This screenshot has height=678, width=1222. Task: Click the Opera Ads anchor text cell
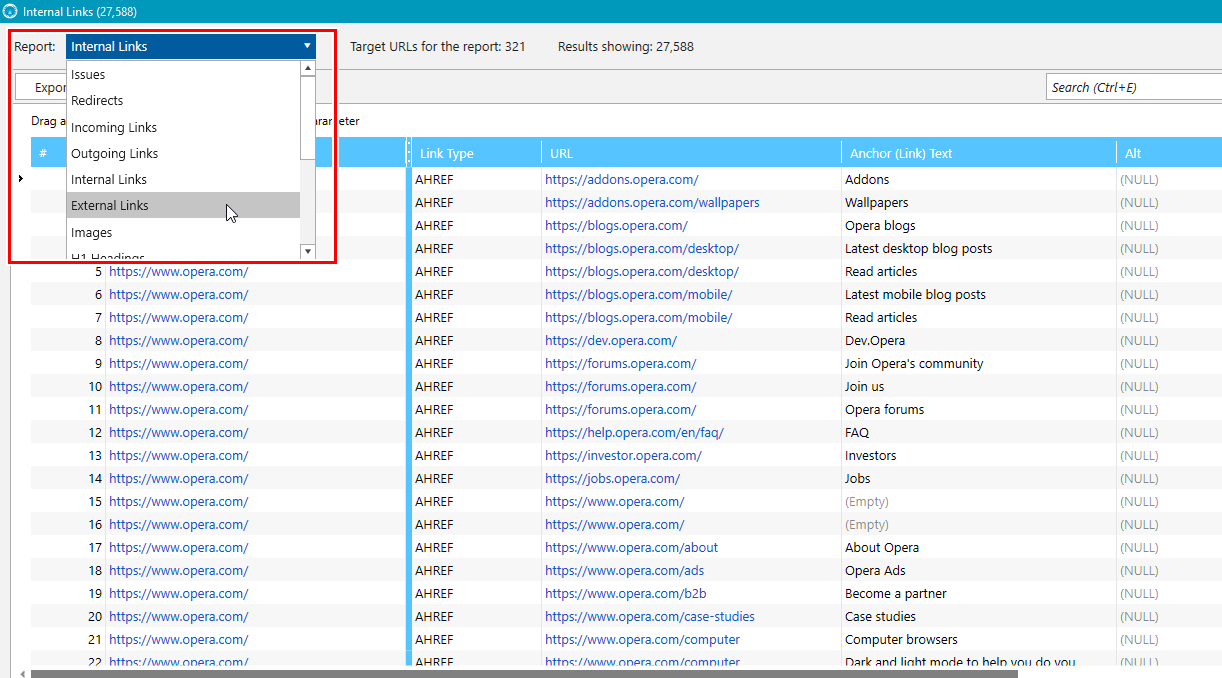tap(979, 570)
